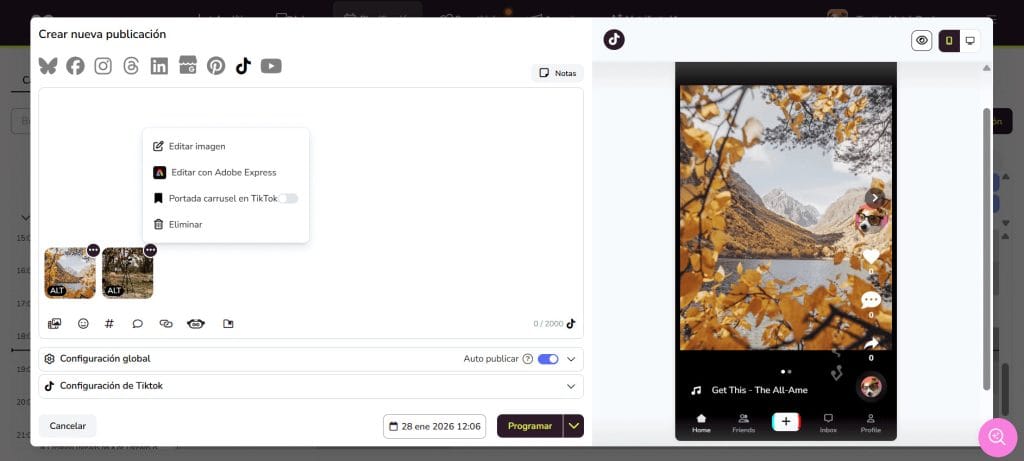Click ALT badge on second thumbnail

(114, 291)
